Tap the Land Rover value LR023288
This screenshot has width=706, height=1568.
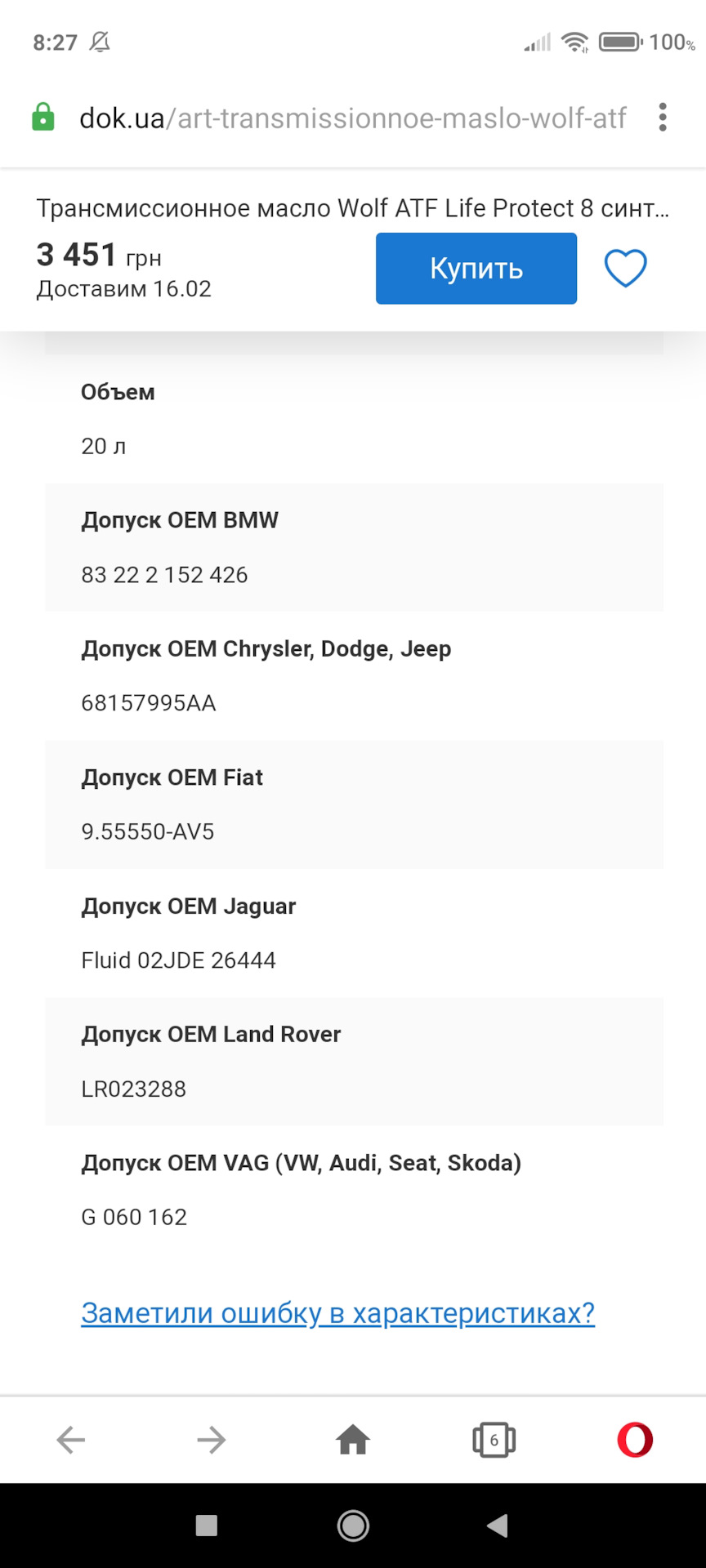133,1089
